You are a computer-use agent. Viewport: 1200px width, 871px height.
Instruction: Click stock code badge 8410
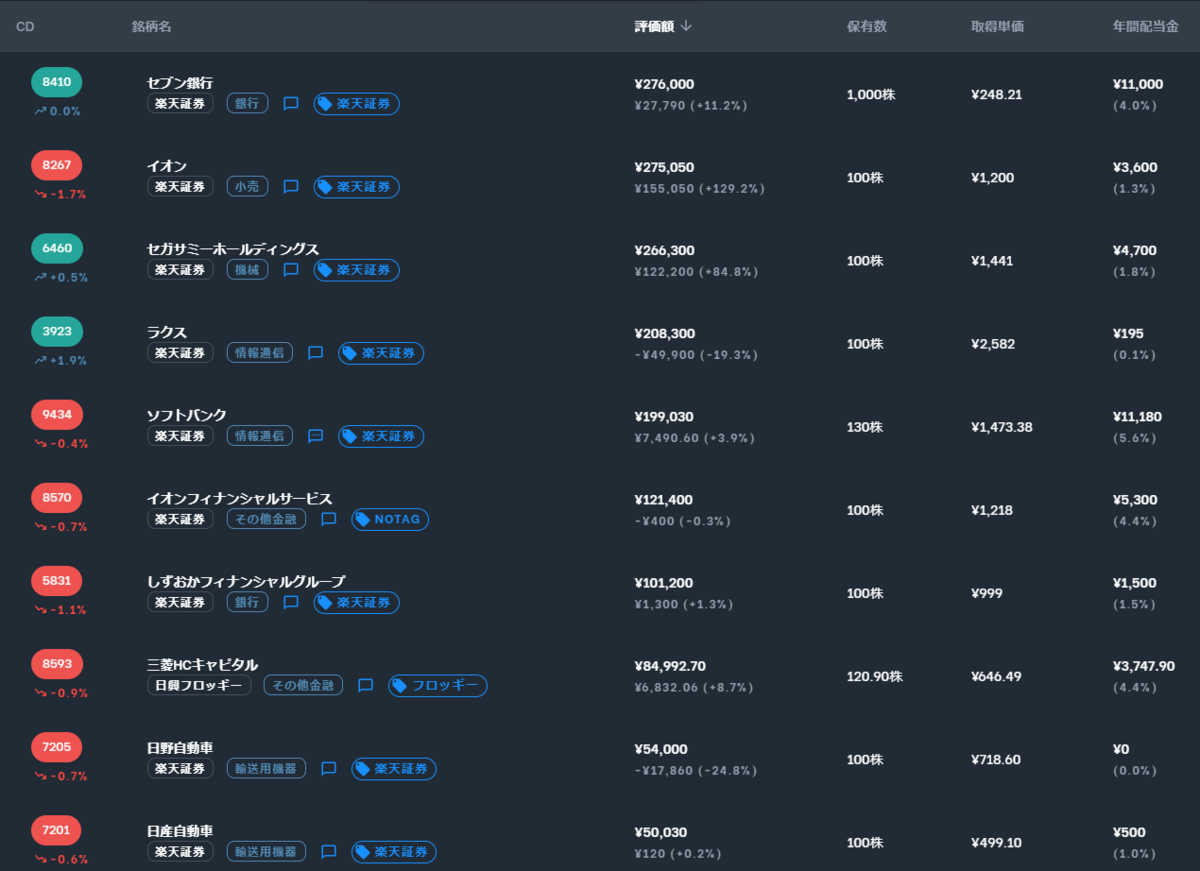[x=56, y=82]
